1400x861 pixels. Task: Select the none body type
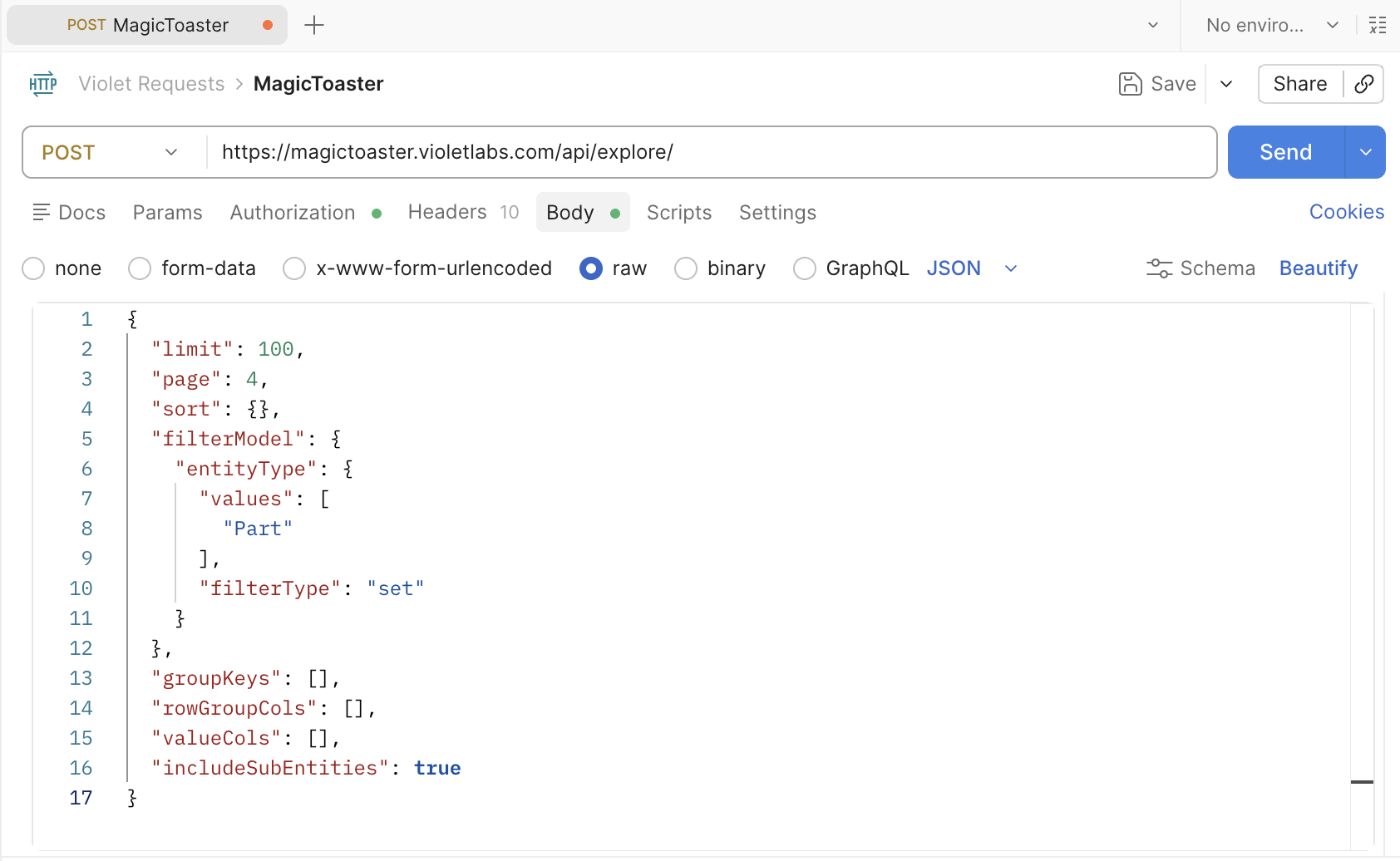(x=34, y=268)
